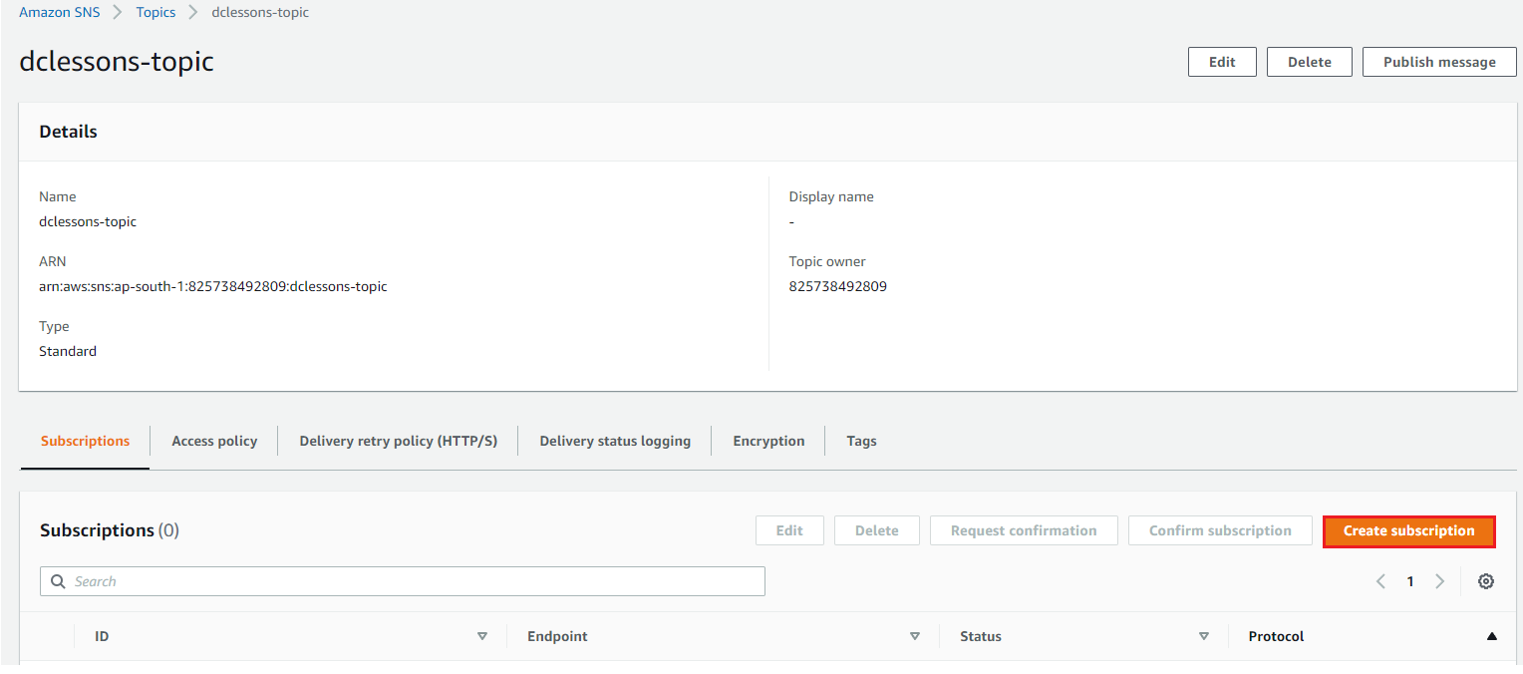Go to next page chevron in Subscriptions

pos(1440,581)
